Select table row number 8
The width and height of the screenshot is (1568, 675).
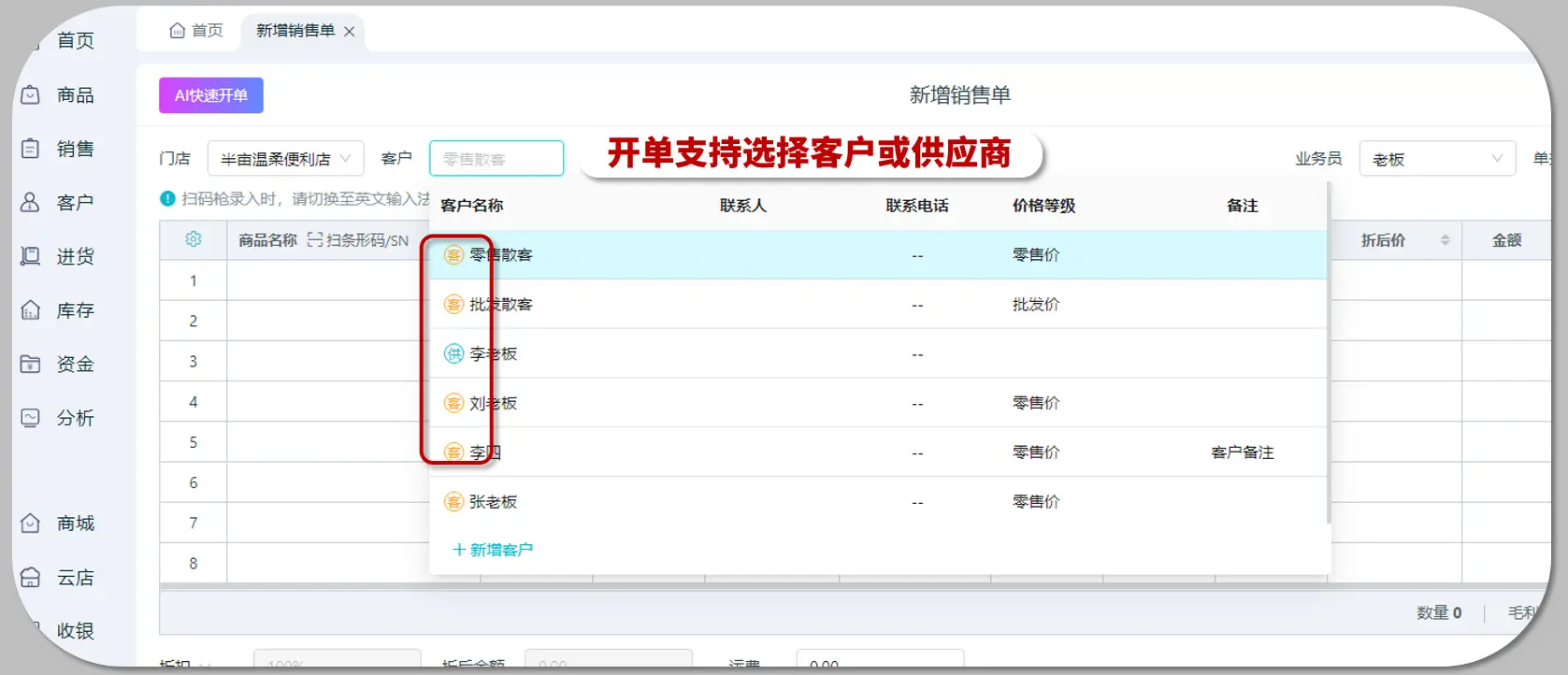(194, 563)
